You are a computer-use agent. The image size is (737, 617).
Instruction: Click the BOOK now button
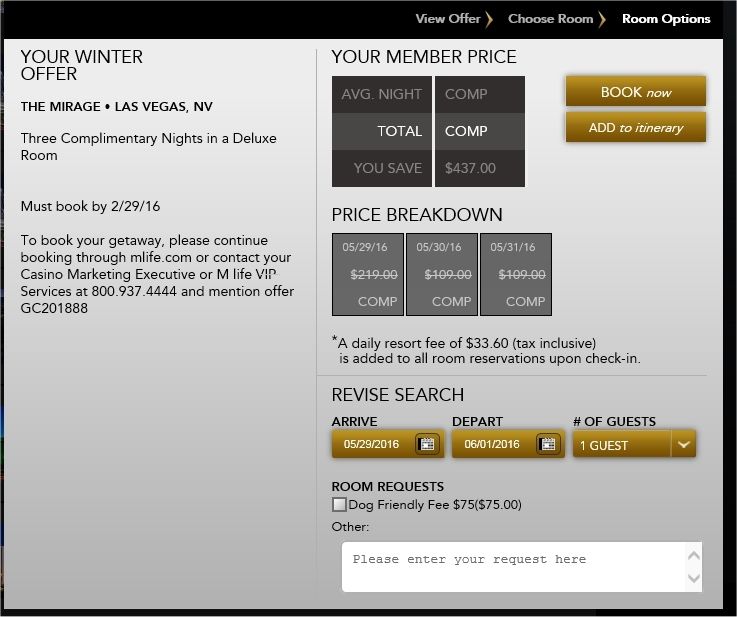[635, 92]
